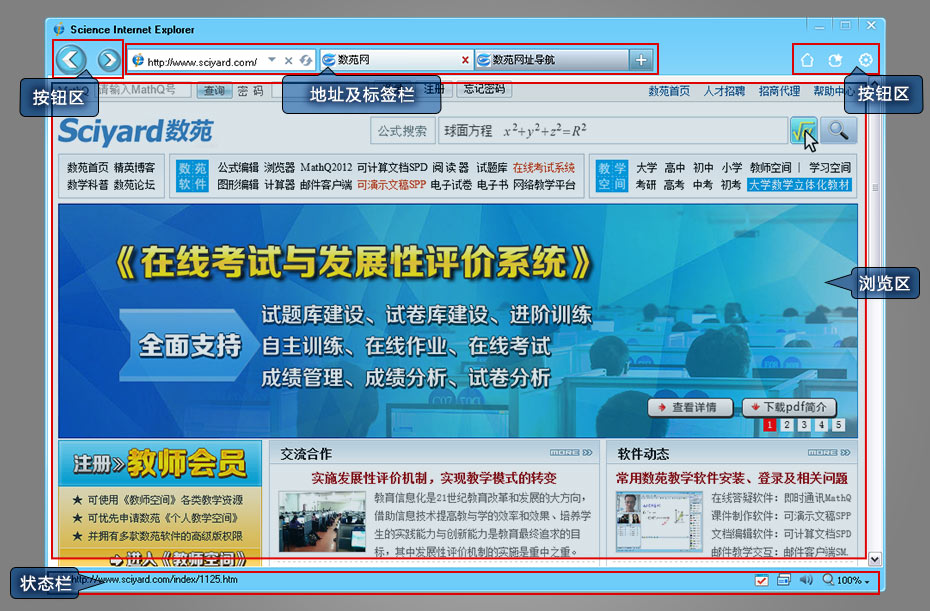Click the red checkmark icon in status bar
The image size is (930, 611).
pyautogui.click(x=762, y=581)
